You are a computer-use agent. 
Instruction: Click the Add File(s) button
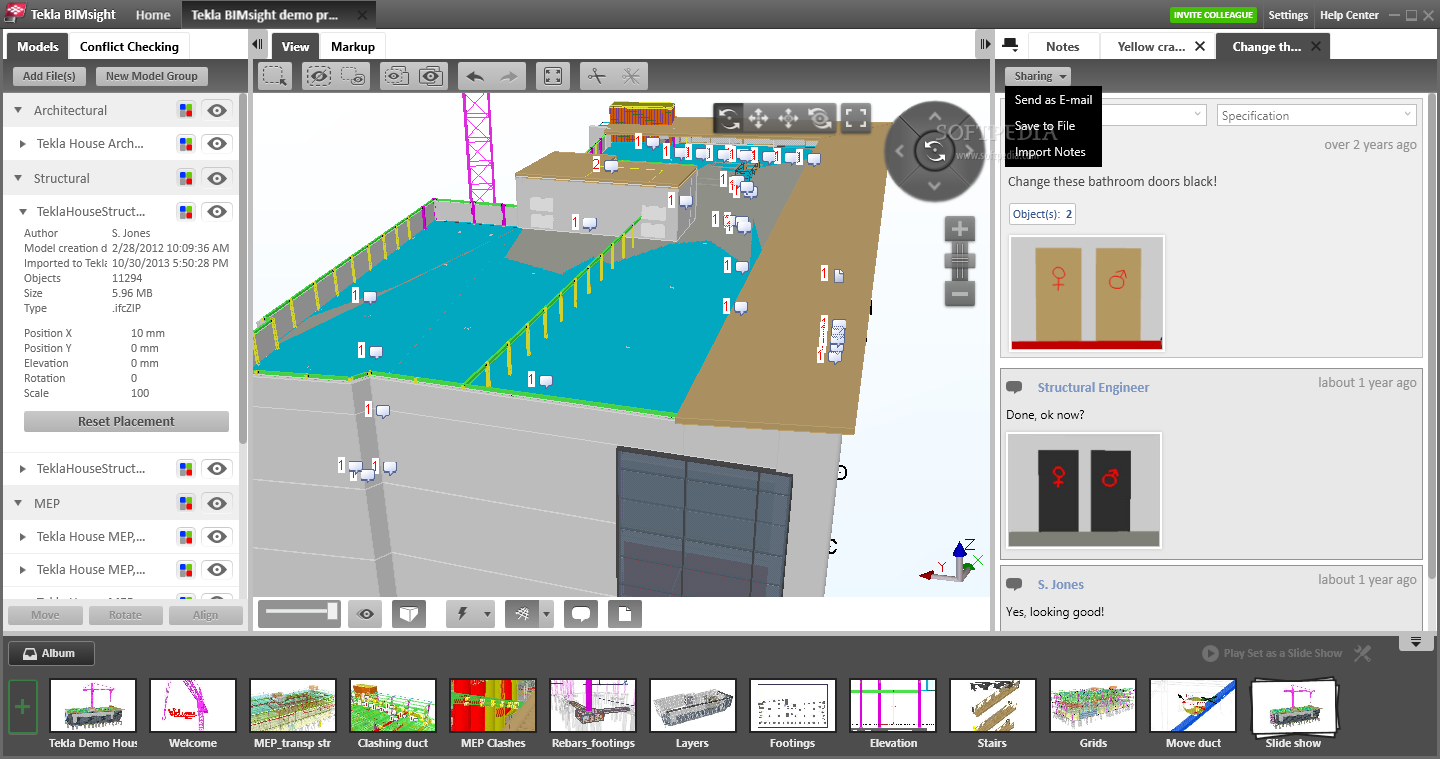(x=49, y=76)
